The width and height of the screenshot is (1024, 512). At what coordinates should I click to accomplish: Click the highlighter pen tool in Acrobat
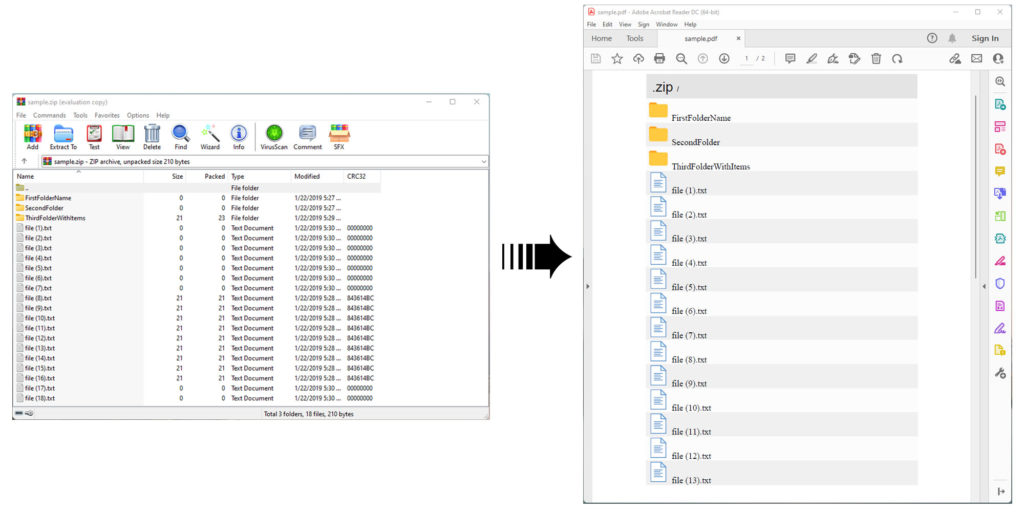[812, 59]
